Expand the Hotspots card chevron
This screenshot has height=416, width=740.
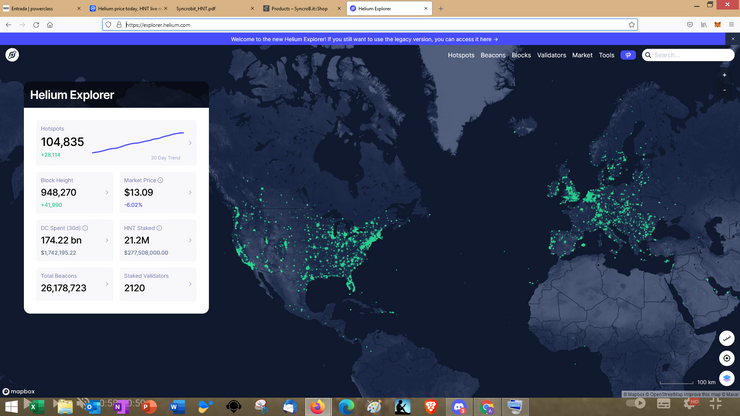tap(190, 143)
